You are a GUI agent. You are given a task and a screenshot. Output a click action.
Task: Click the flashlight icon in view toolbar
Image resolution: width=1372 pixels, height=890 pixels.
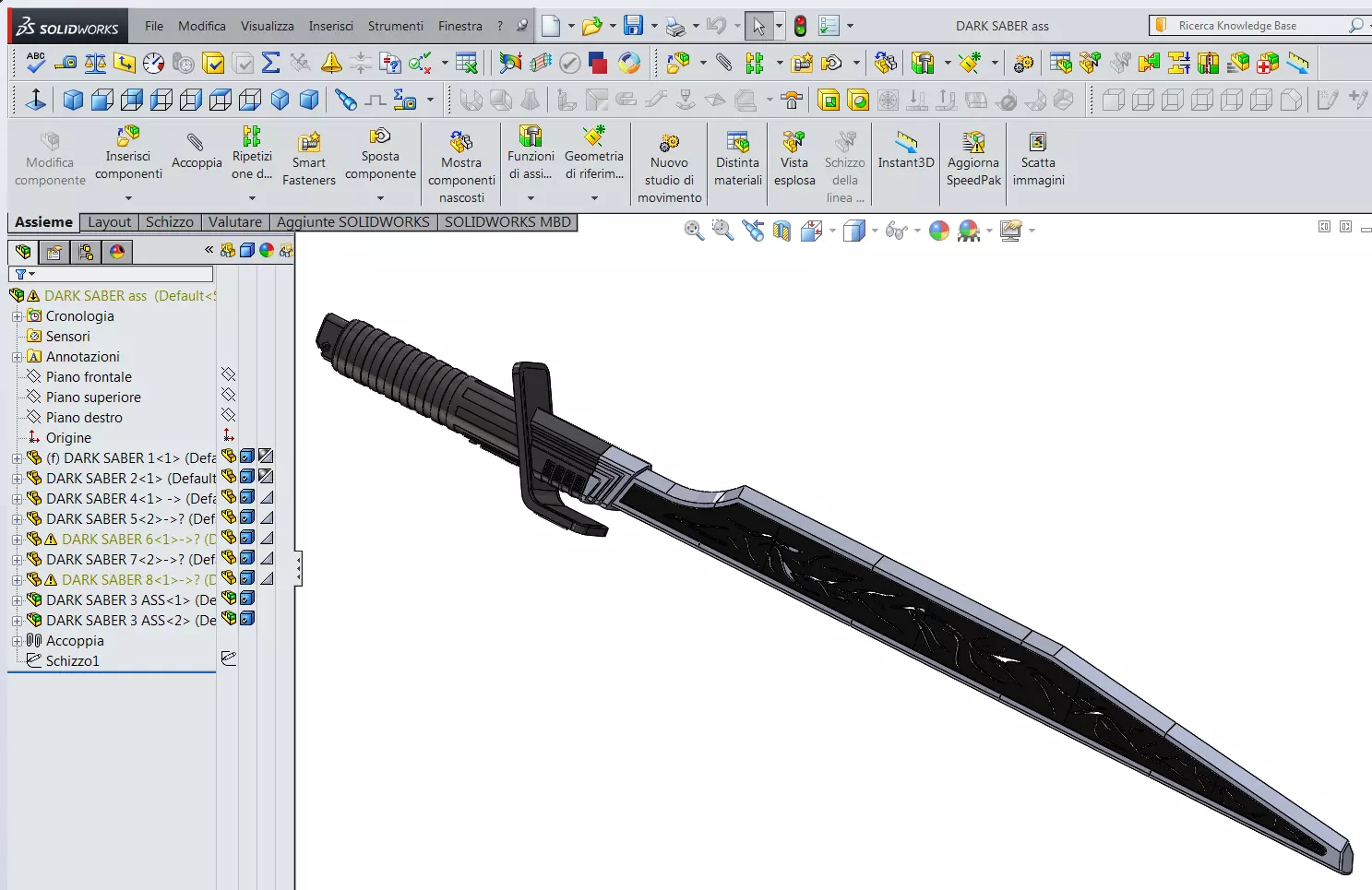point(346,100)
